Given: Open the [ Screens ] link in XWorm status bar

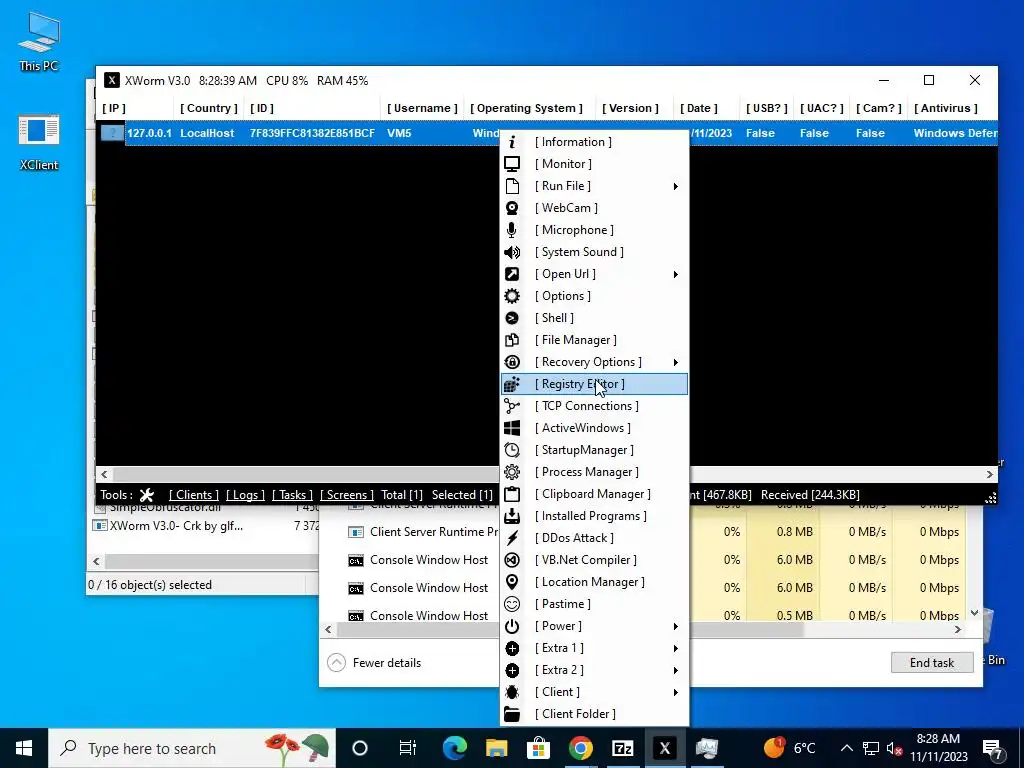Looking at the screenshot, I should coord(347,495).
